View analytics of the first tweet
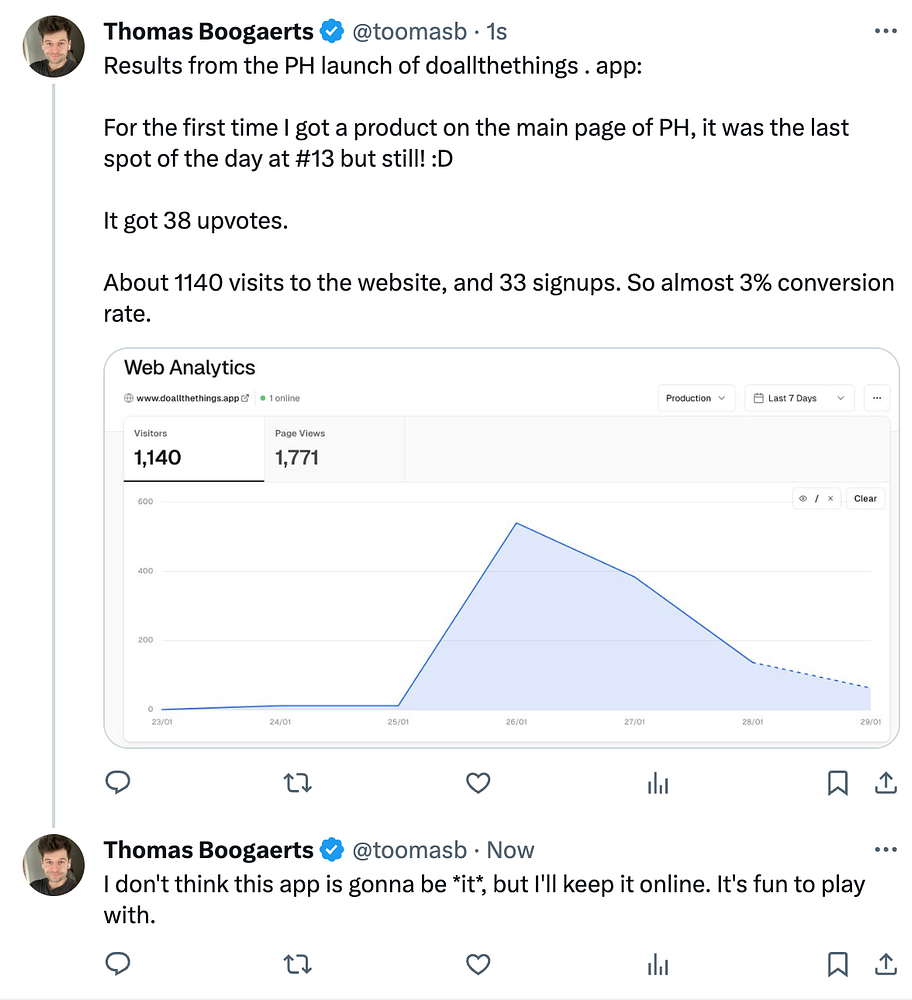Viewport: 912px width, 1000px height. [658, 783]
